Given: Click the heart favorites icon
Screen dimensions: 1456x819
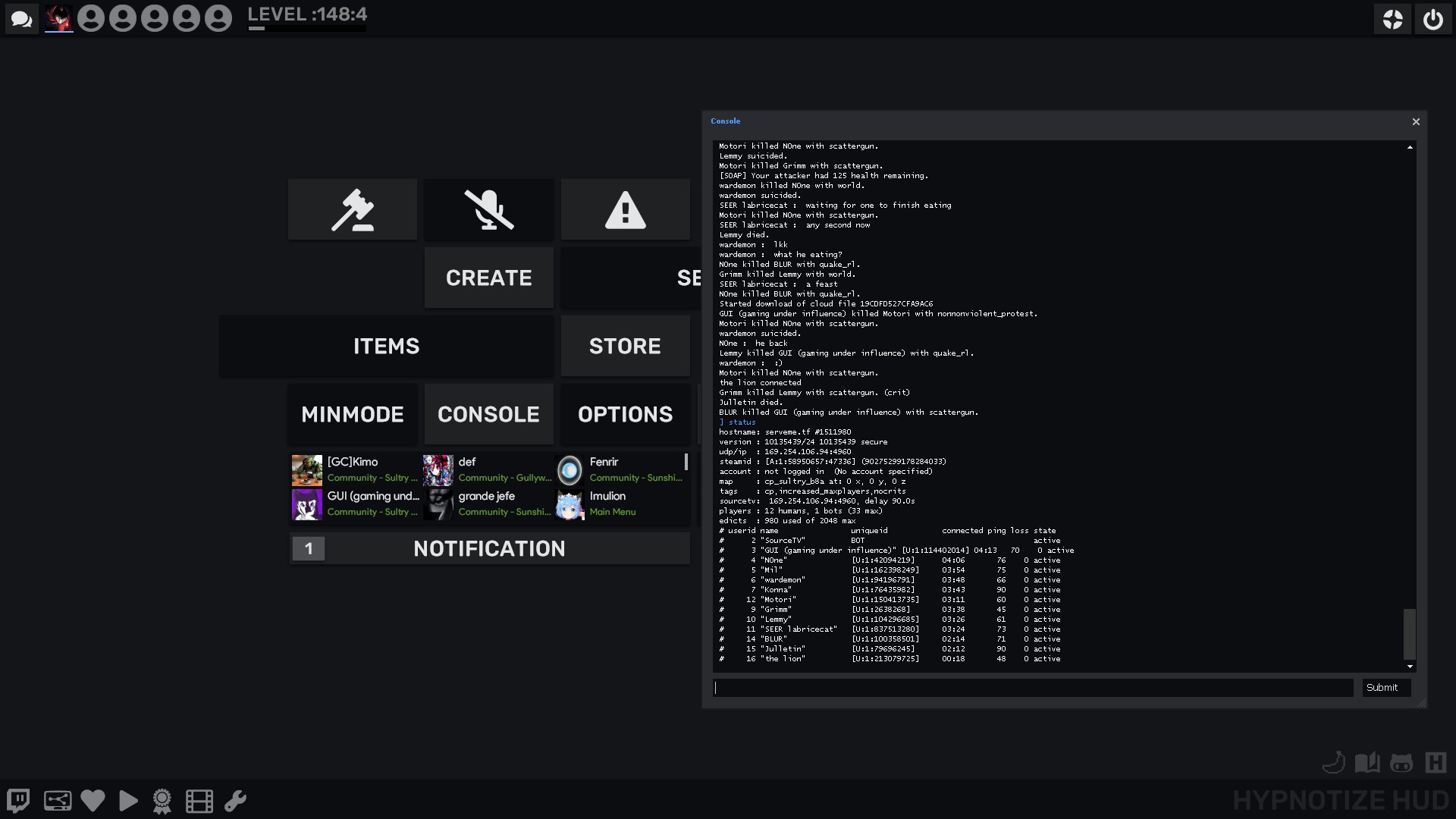Looking at the screenshot, I should point(93,801).
